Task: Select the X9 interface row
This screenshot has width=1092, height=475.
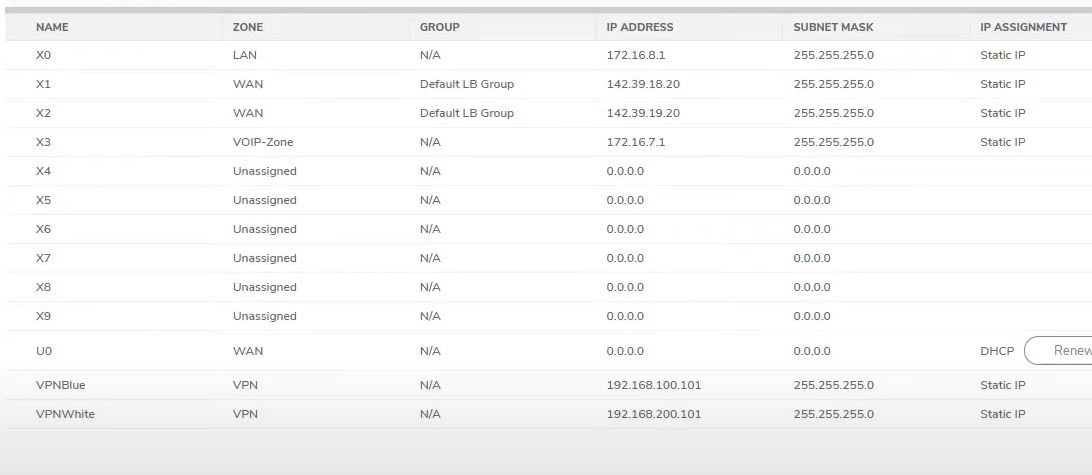Action: click(x=43, y=316)
